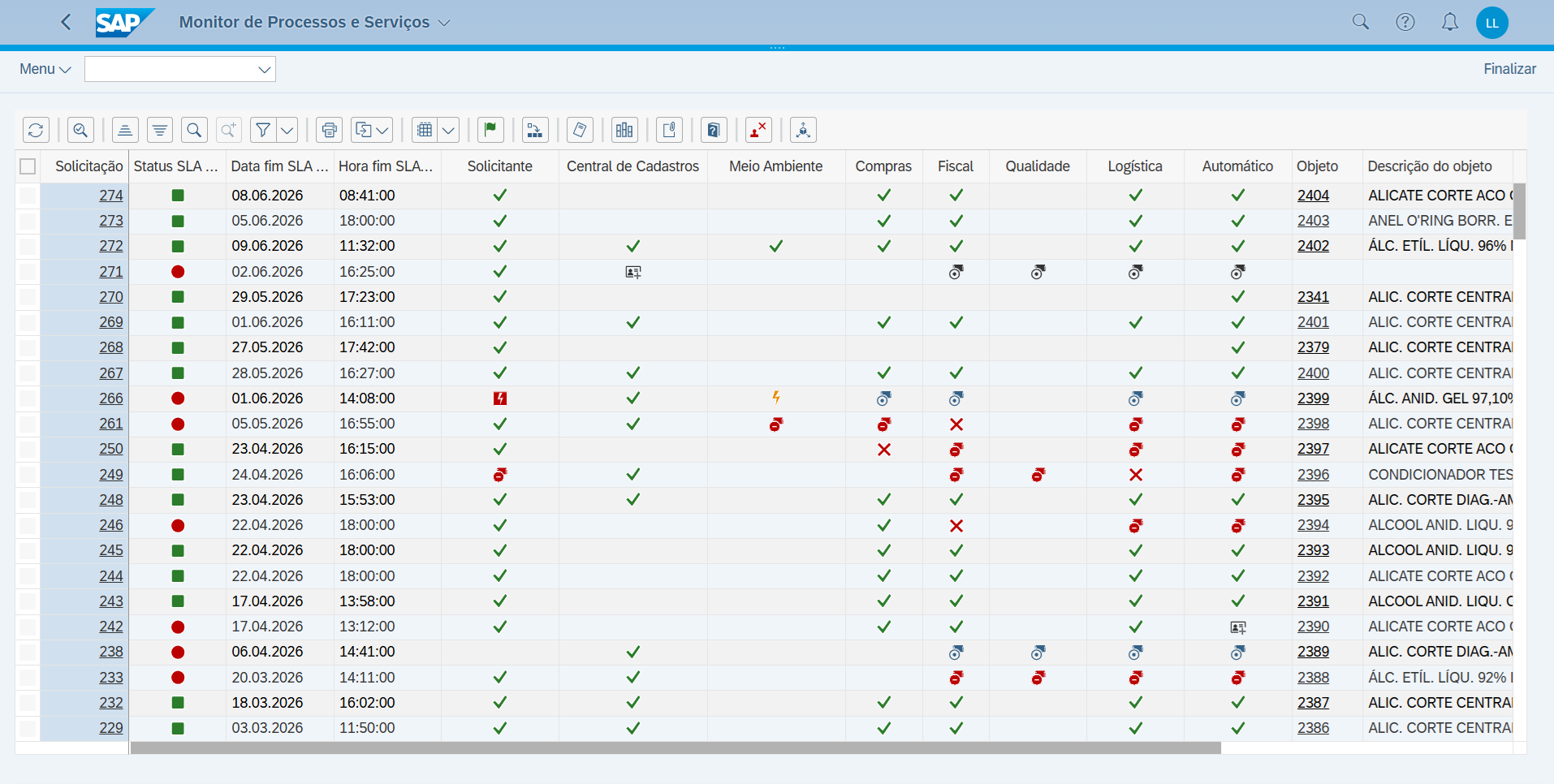
Task: Select the row marker for request 266
Action: [x=28, y=398]
